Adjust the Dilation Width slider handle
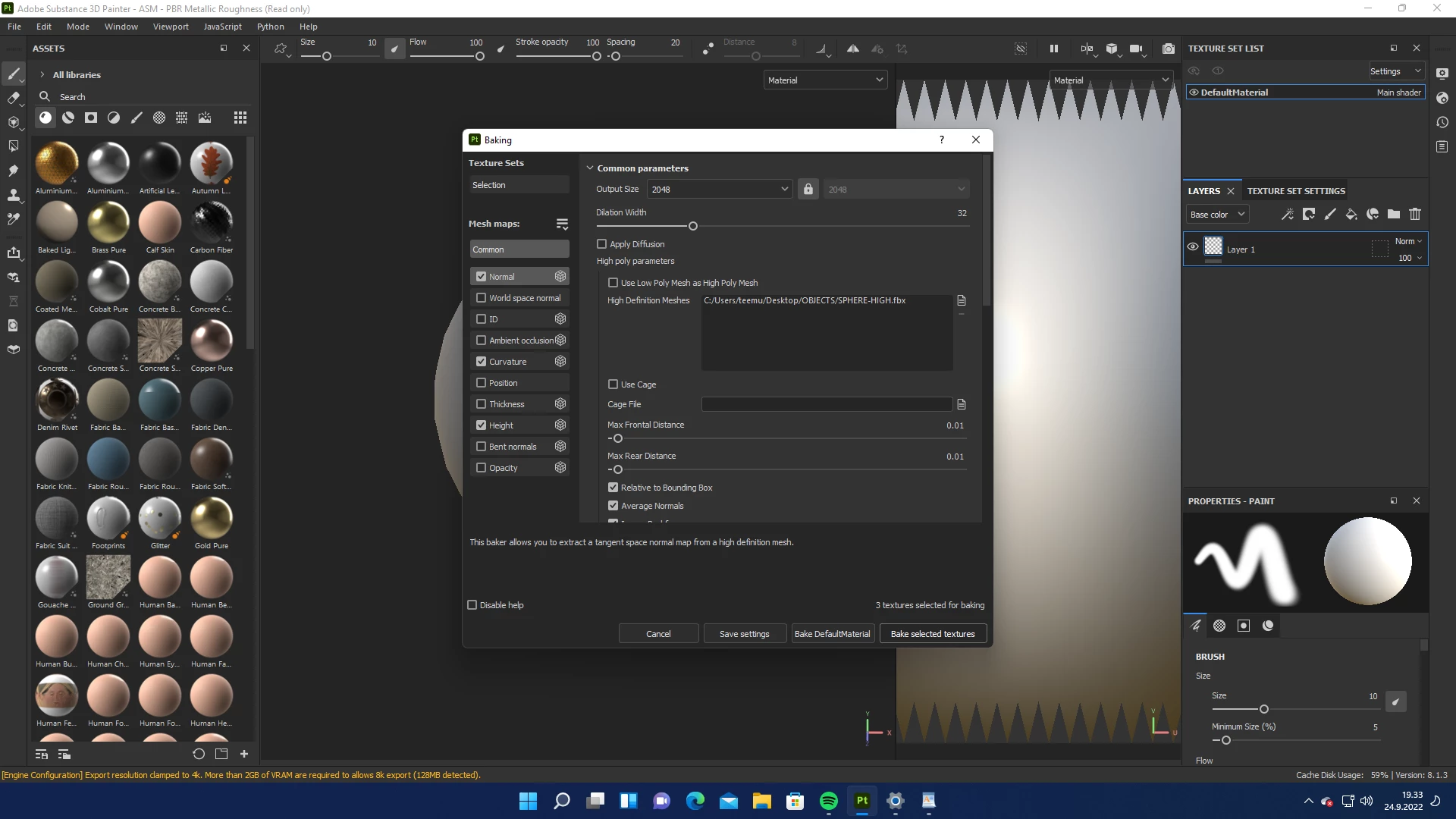 692,227
